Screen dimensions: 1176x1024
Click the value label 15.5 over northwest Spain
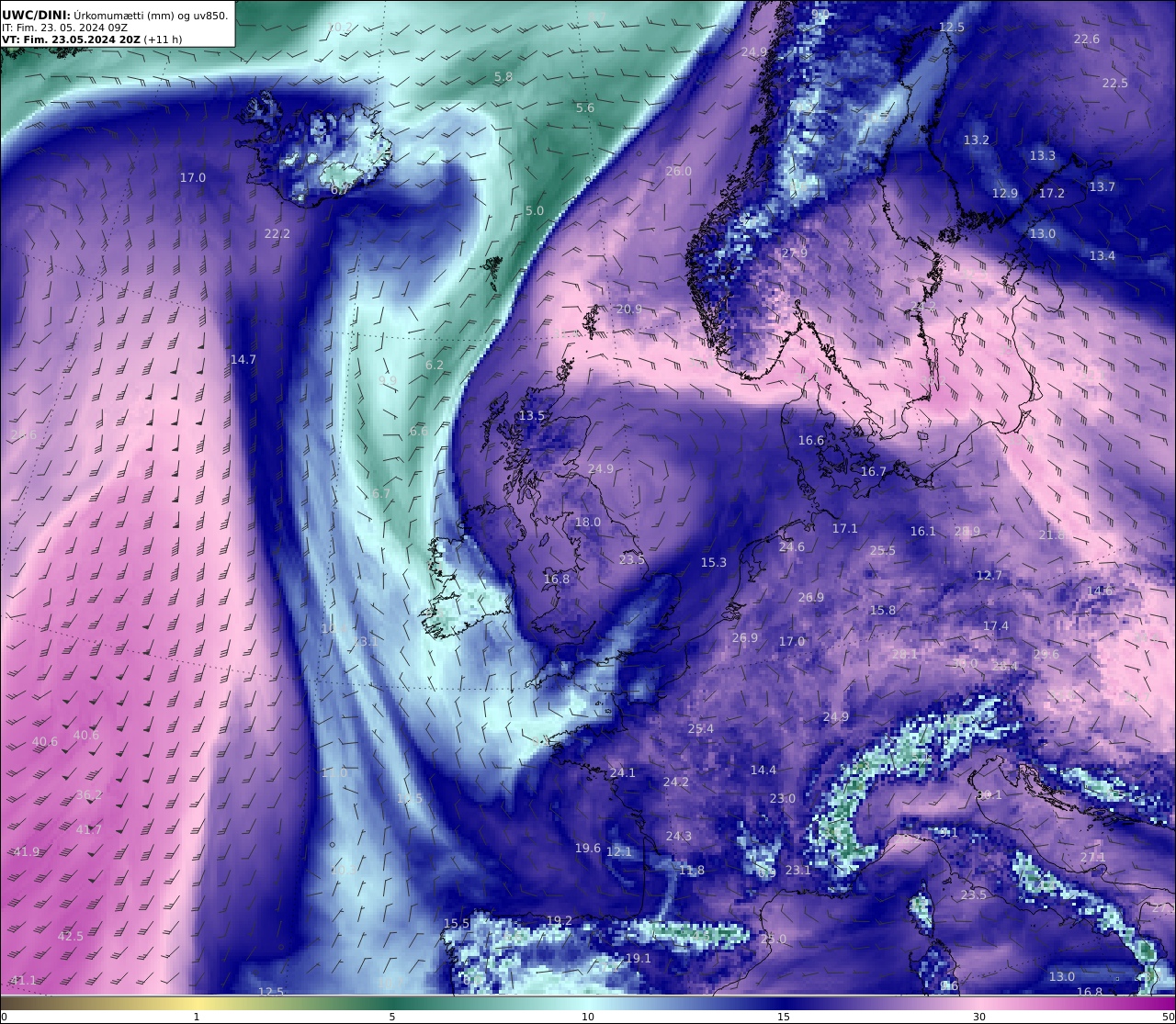[x=456, y=924]
